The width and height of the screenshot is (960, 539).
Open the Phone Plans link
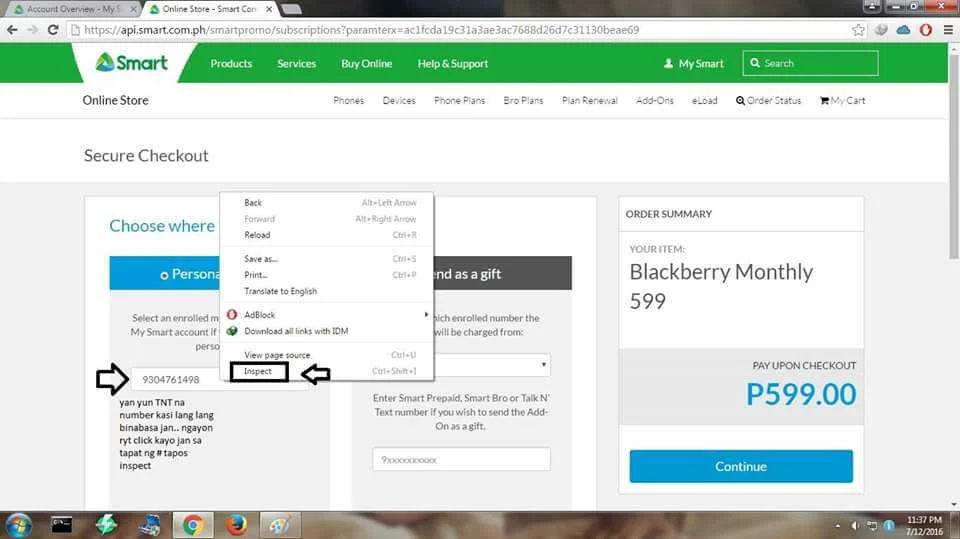coord(459,100)
